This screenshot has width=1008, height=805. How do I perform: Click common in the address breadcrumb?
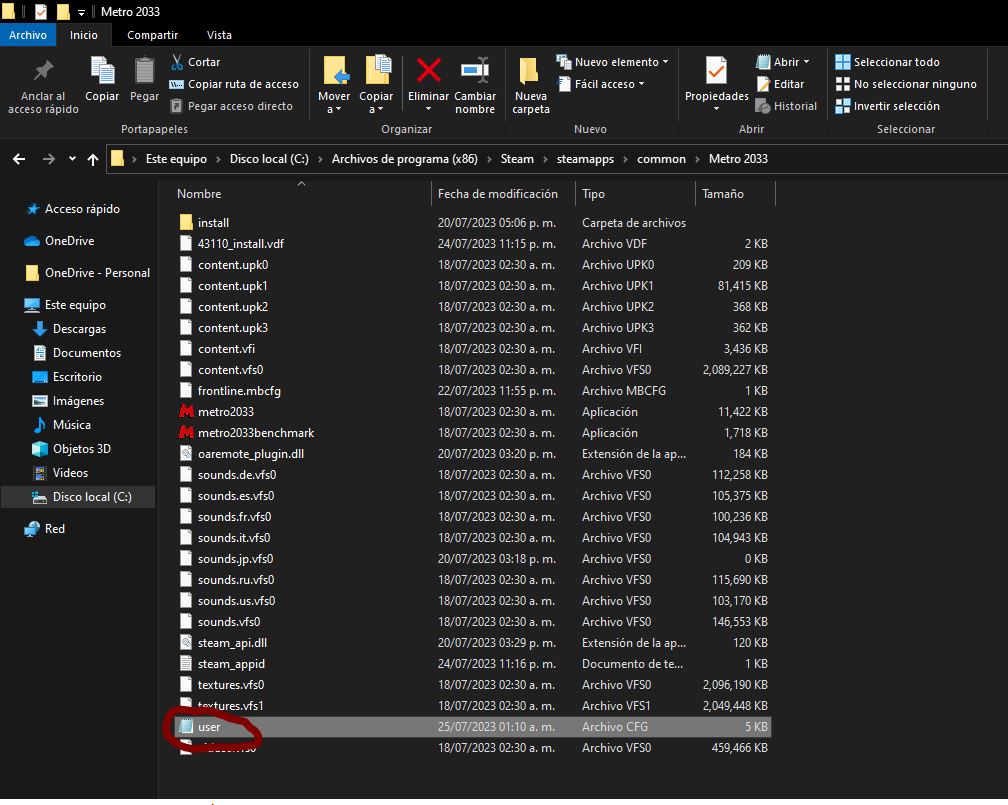(x=661, y=159)
